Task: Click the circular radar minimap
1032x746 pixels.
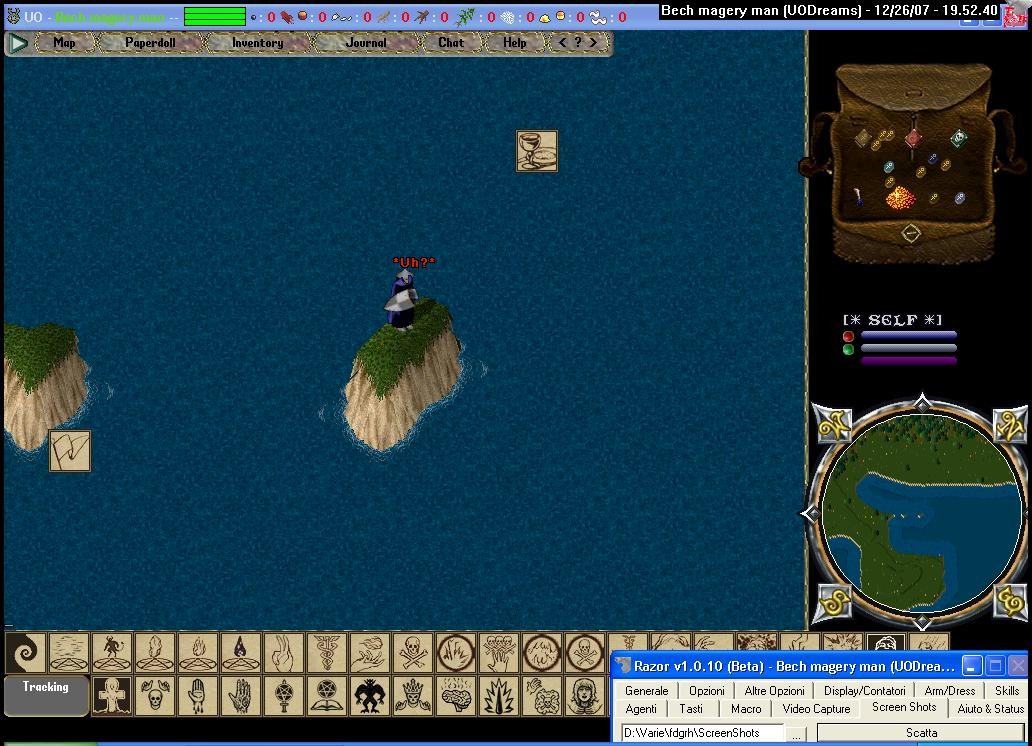Action: [x=921, y=513]
